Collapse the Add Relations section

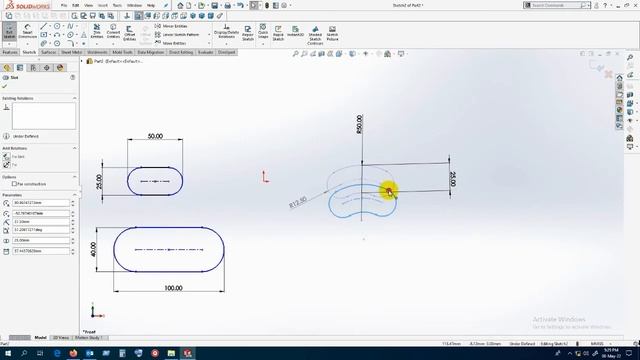(x=74, y=149)
